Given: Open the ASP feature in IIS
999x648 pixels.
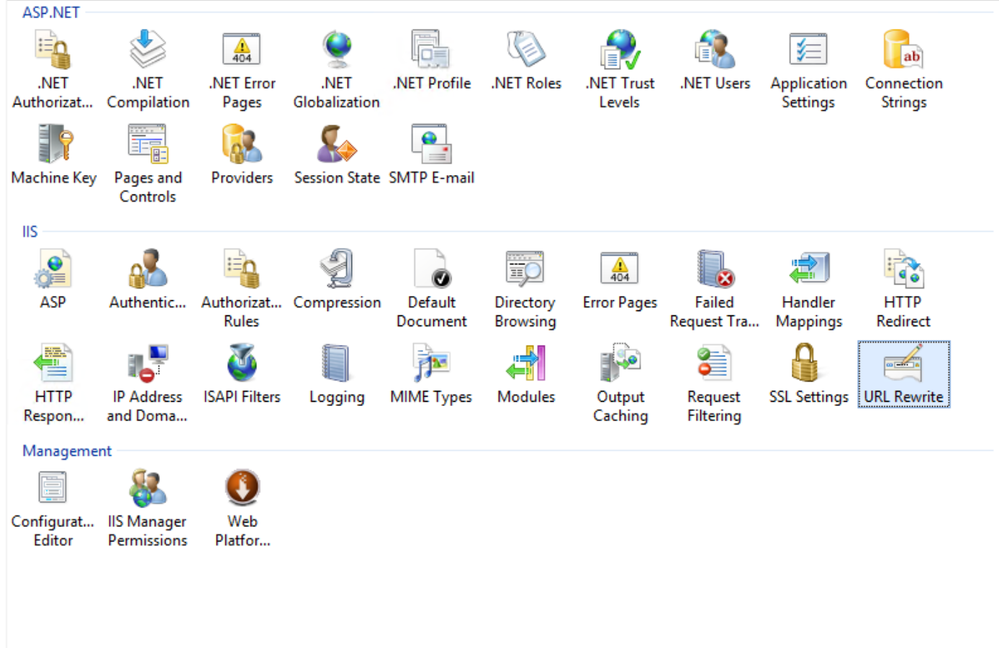Looking at the screenshot, I should tap(53, 280).
